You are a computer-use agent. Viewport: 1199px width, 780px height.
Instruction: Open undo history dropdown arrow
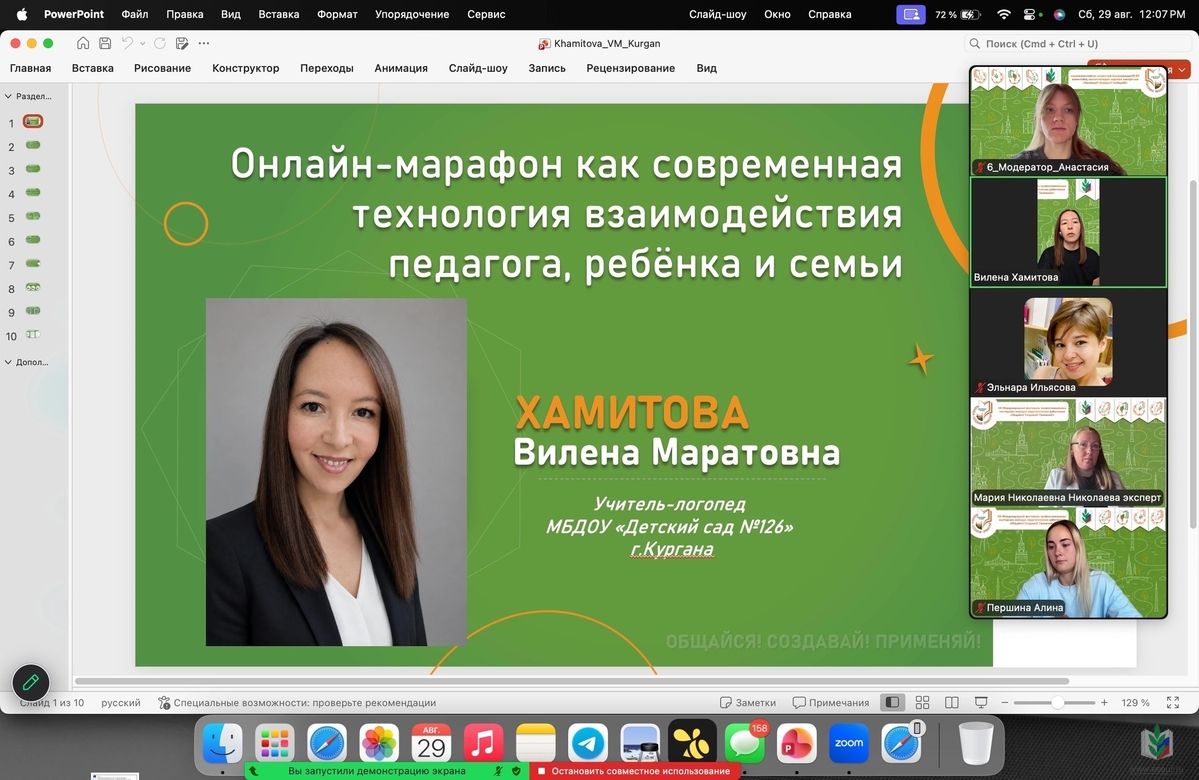tap(142, 44)
